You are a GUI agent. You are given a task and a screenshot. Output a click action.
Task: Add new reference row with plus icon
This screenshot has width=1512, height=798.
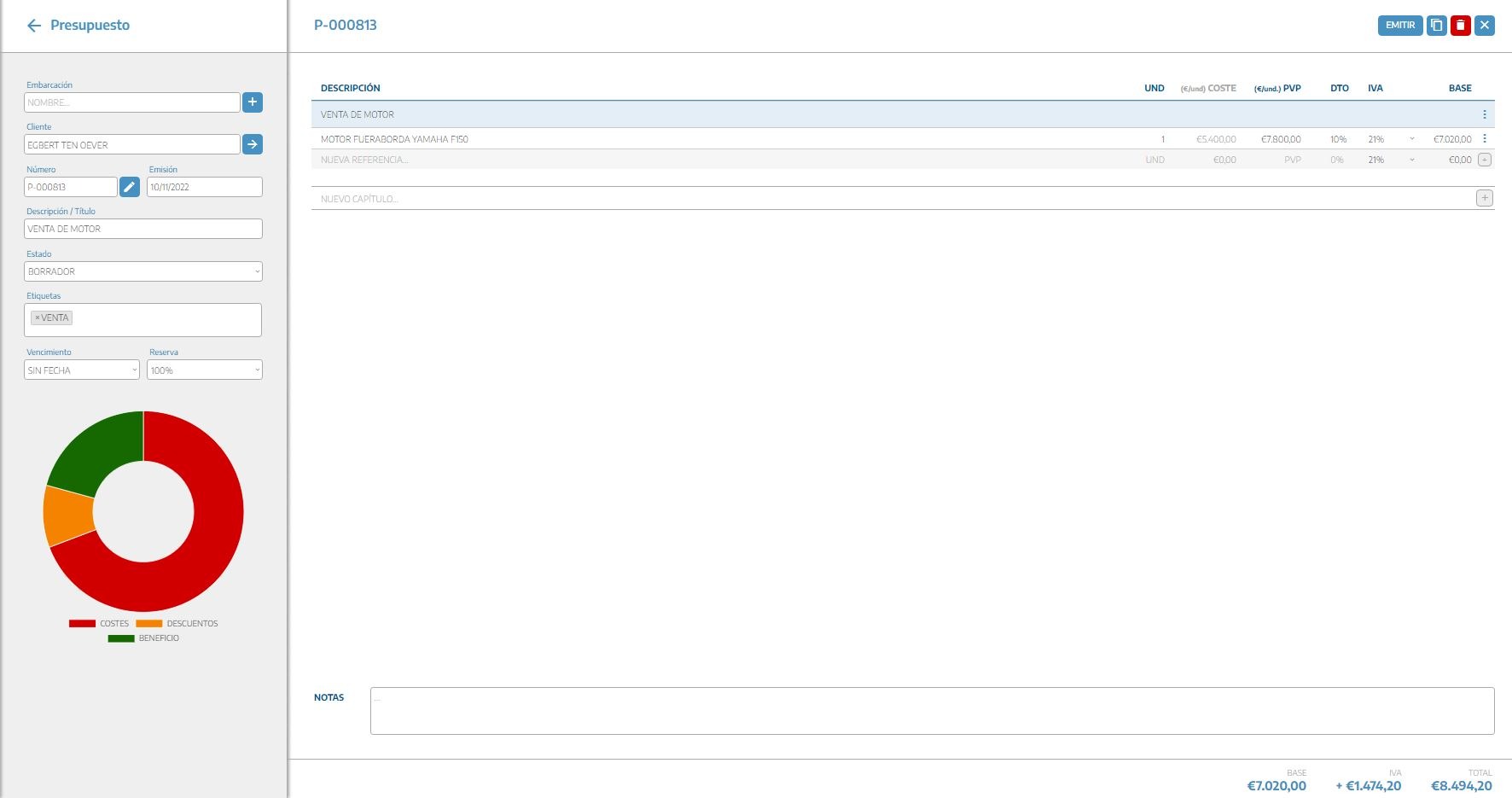1485,160
